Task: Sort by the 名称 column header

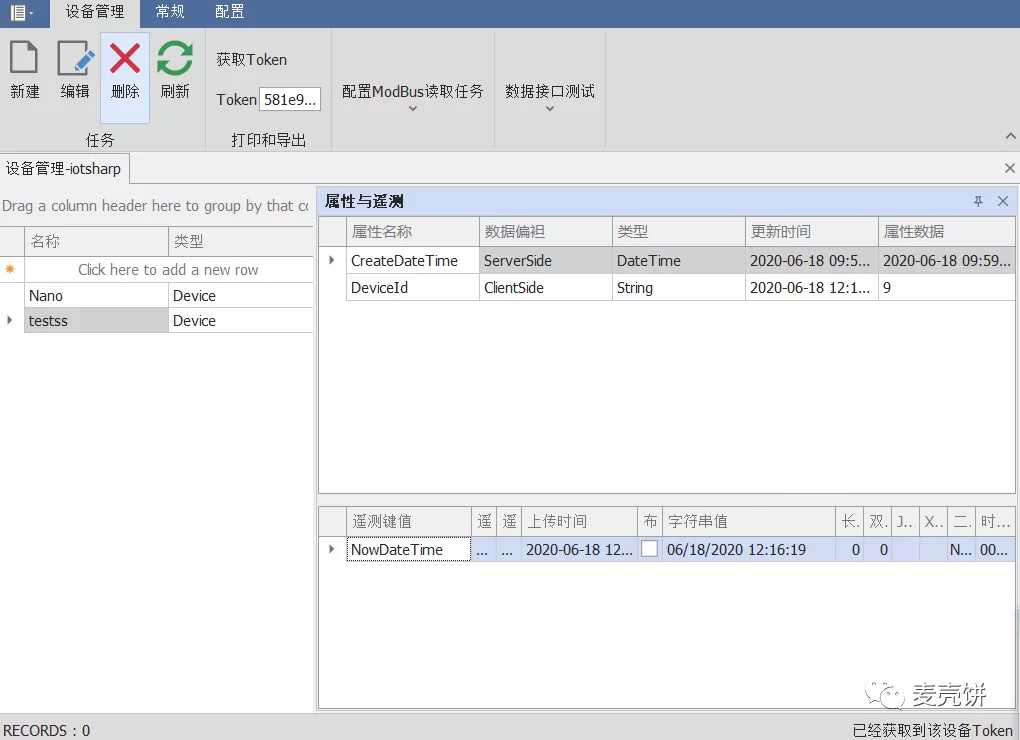Action: coord(96,241)
